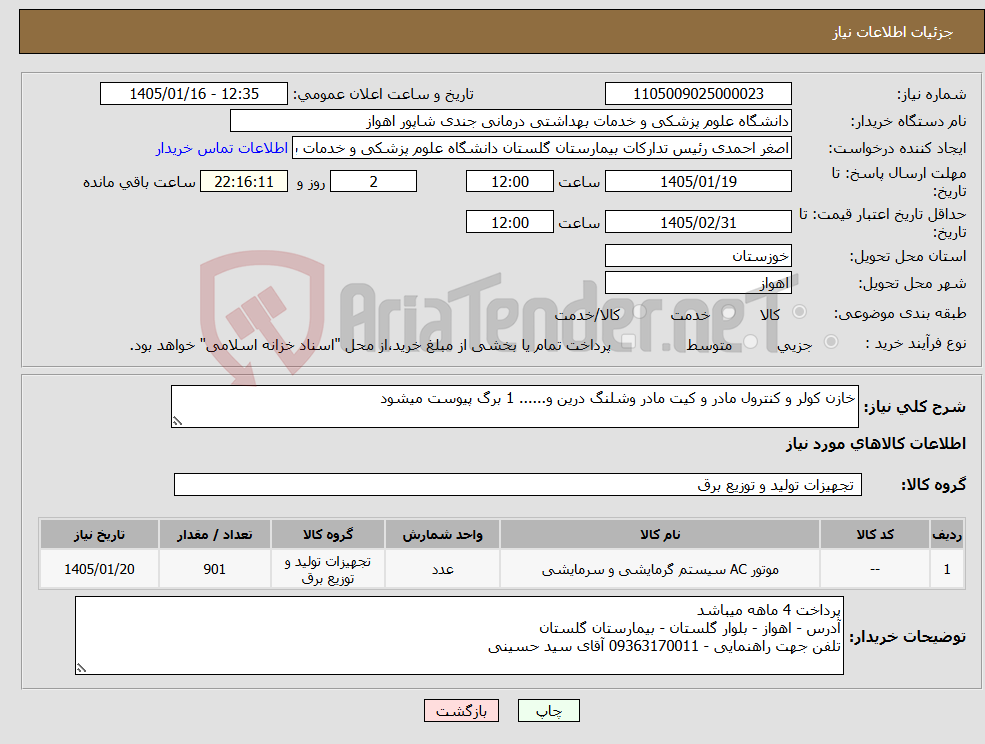Viewport: 985px width, 744px height.
Task: Click the تاریخ نیاز column header
Action: [99, 534]
